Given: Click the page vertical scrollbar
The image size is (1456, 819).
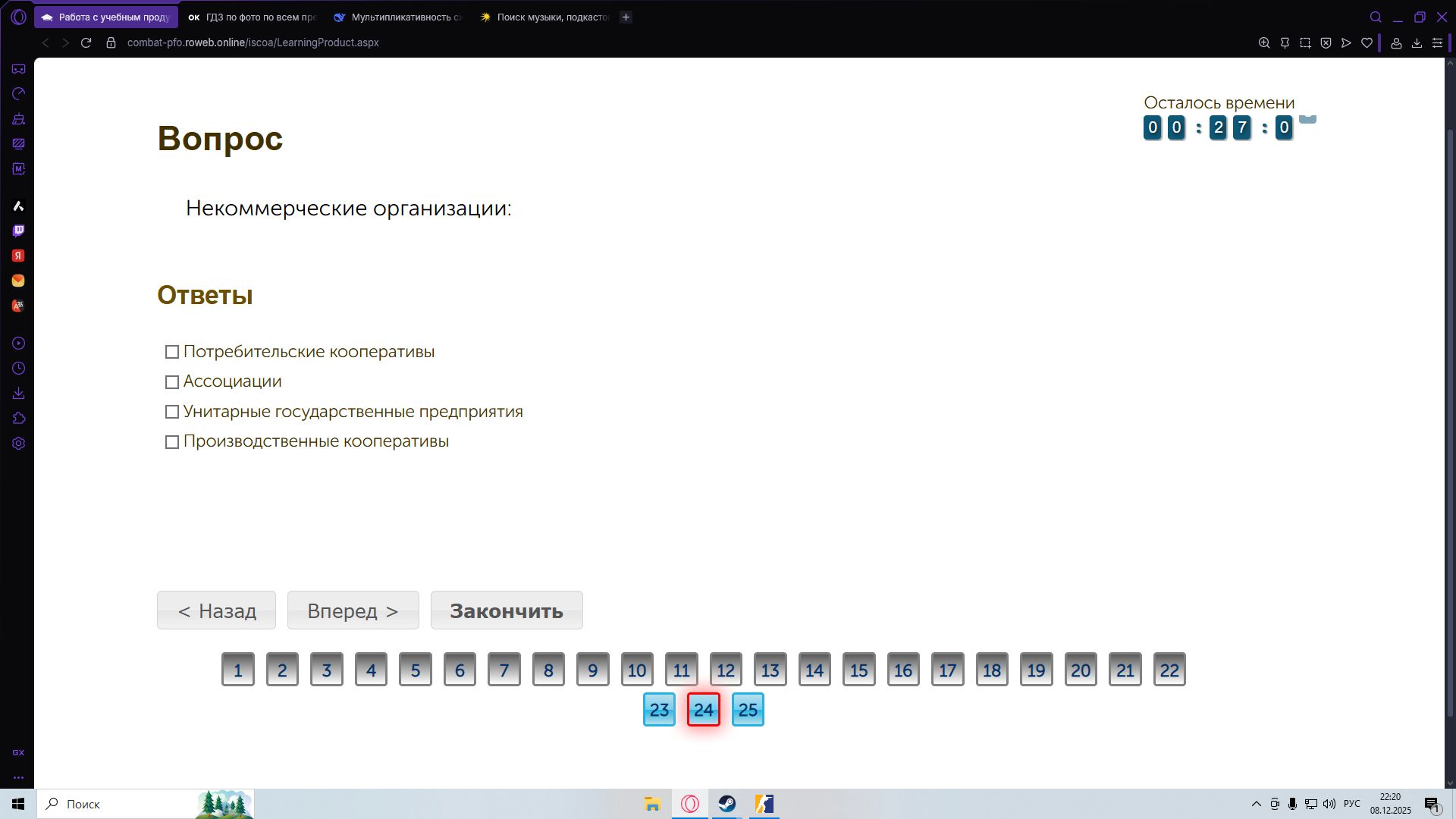Looking at the screenshot, I should [x=1451, y=425].
